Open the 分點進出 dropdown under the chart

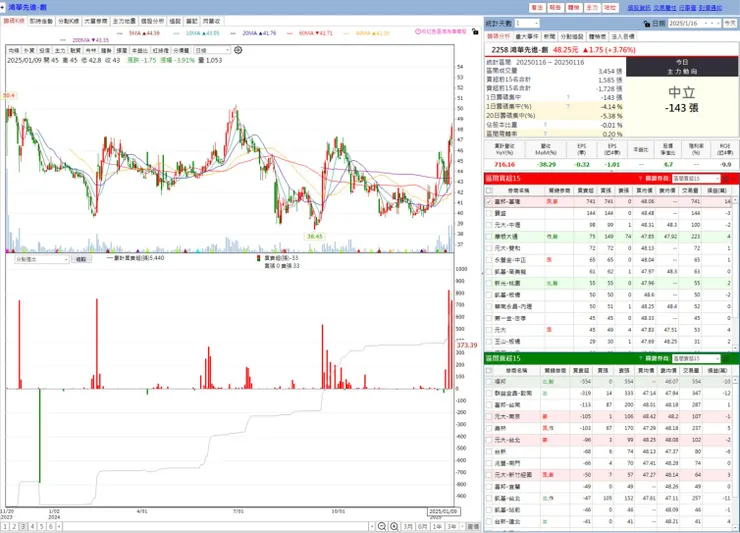42,259
